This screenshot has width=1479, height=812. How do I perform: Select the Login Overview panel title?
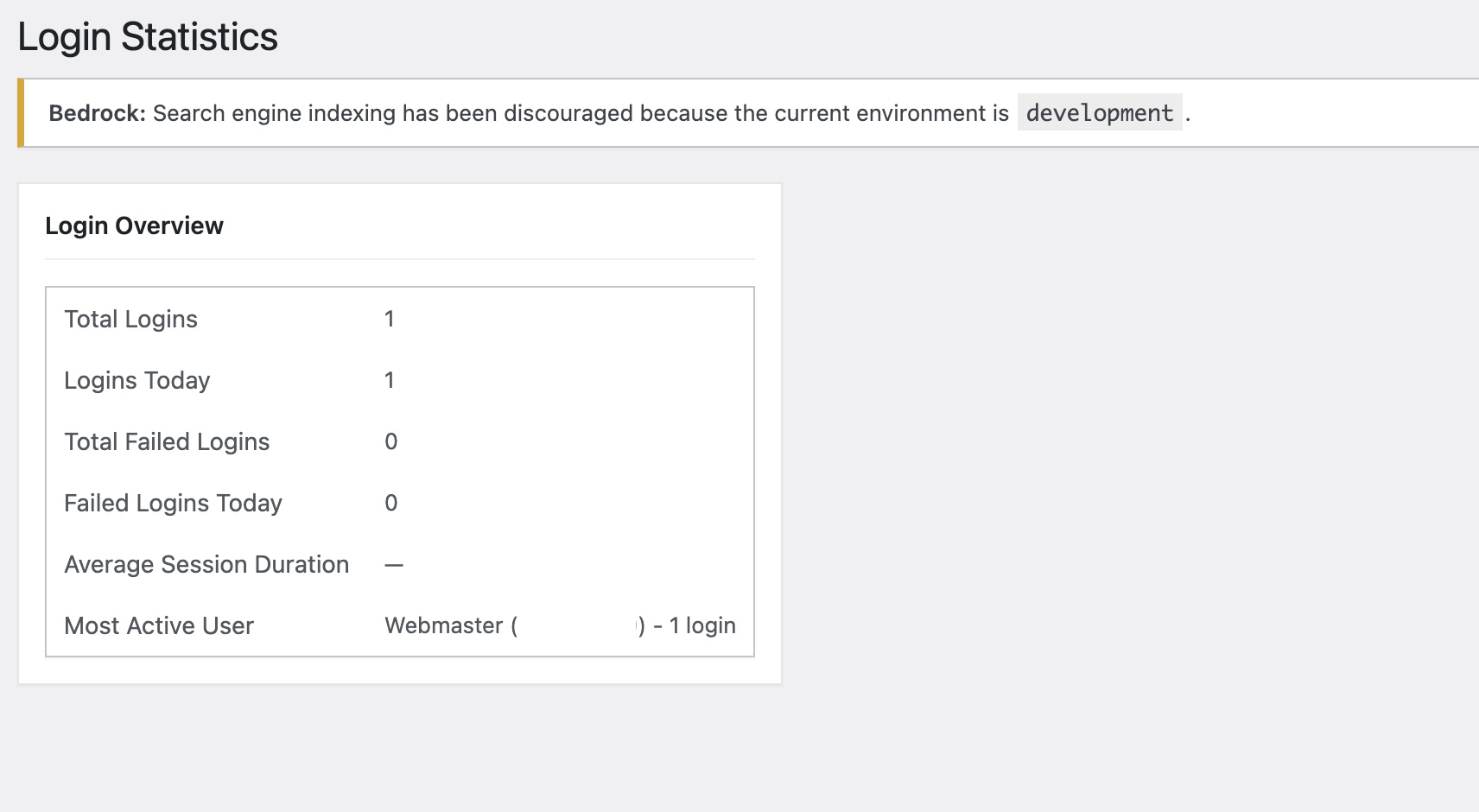tap(134, 225)
